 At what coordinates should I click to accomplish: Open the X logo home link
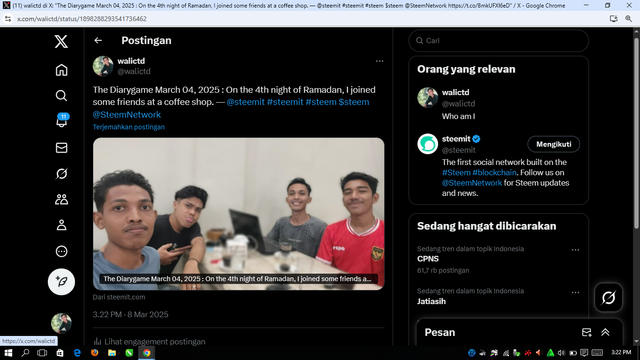click(x=61, y=41)
